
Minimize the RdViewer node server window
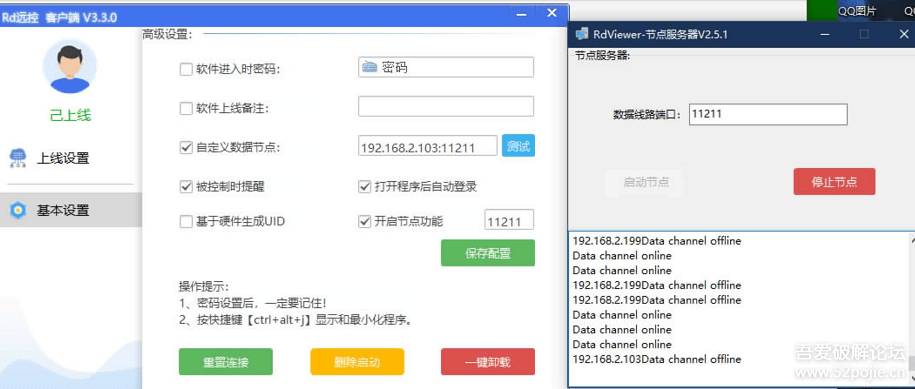coord(825,34)
